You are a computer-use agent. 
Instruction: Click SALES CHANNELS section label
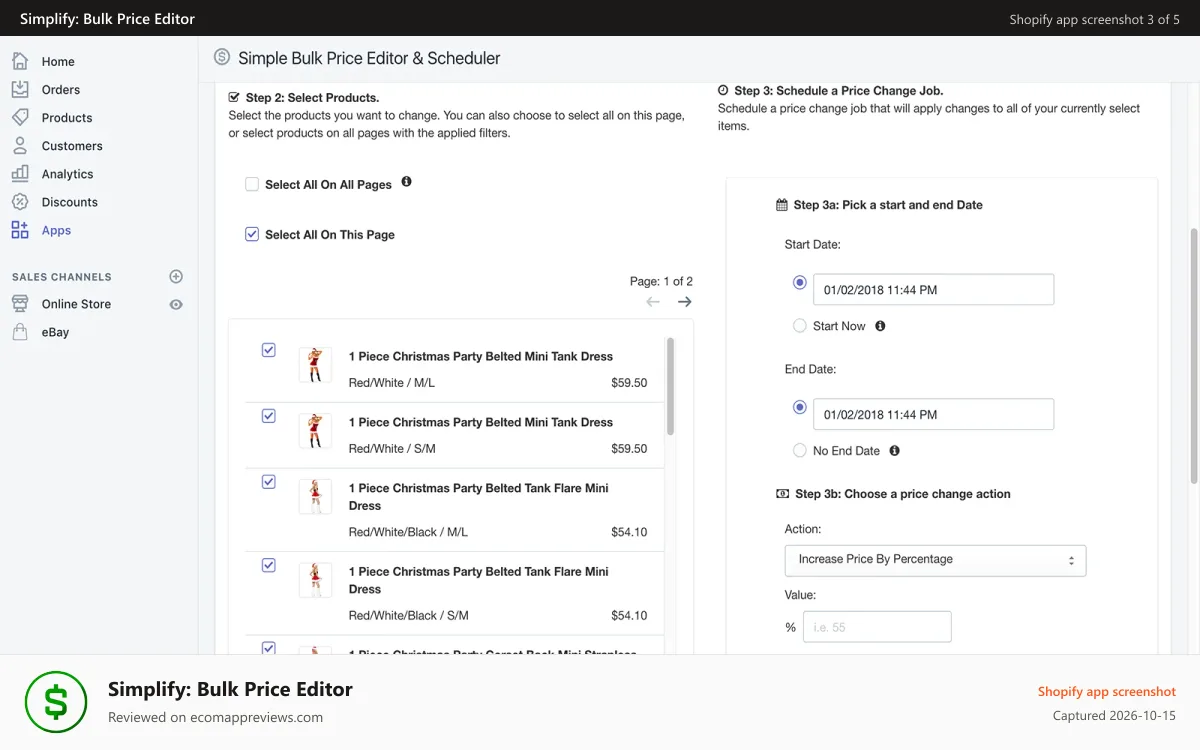62,277
